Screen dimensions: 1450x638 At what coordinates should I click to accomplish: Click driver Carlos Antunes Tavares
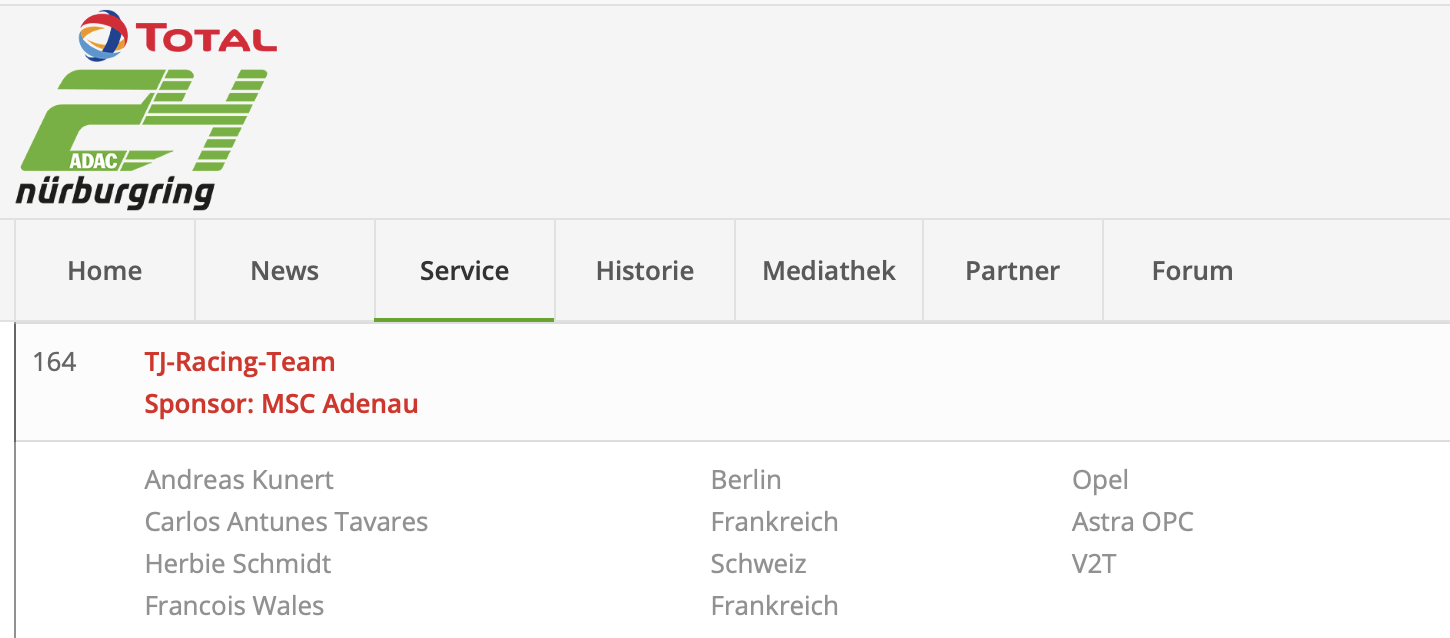pos(286,522)
